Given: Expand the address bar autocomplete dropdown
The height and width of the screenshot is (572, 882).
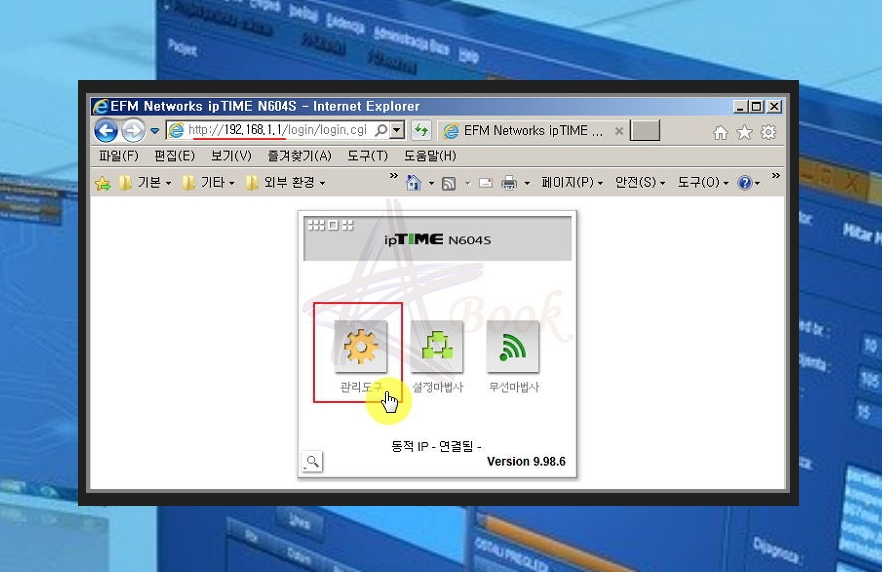Looking at the screenshot, I should tap(397, 130).
